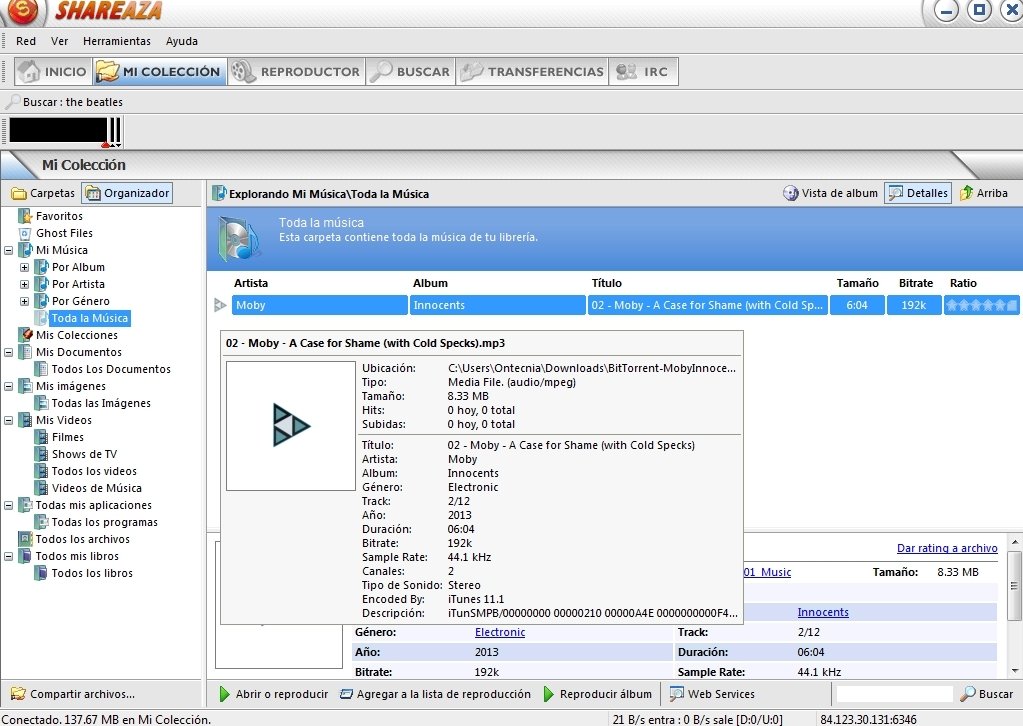Select the Favoritos folder icon

click(25, 216)
